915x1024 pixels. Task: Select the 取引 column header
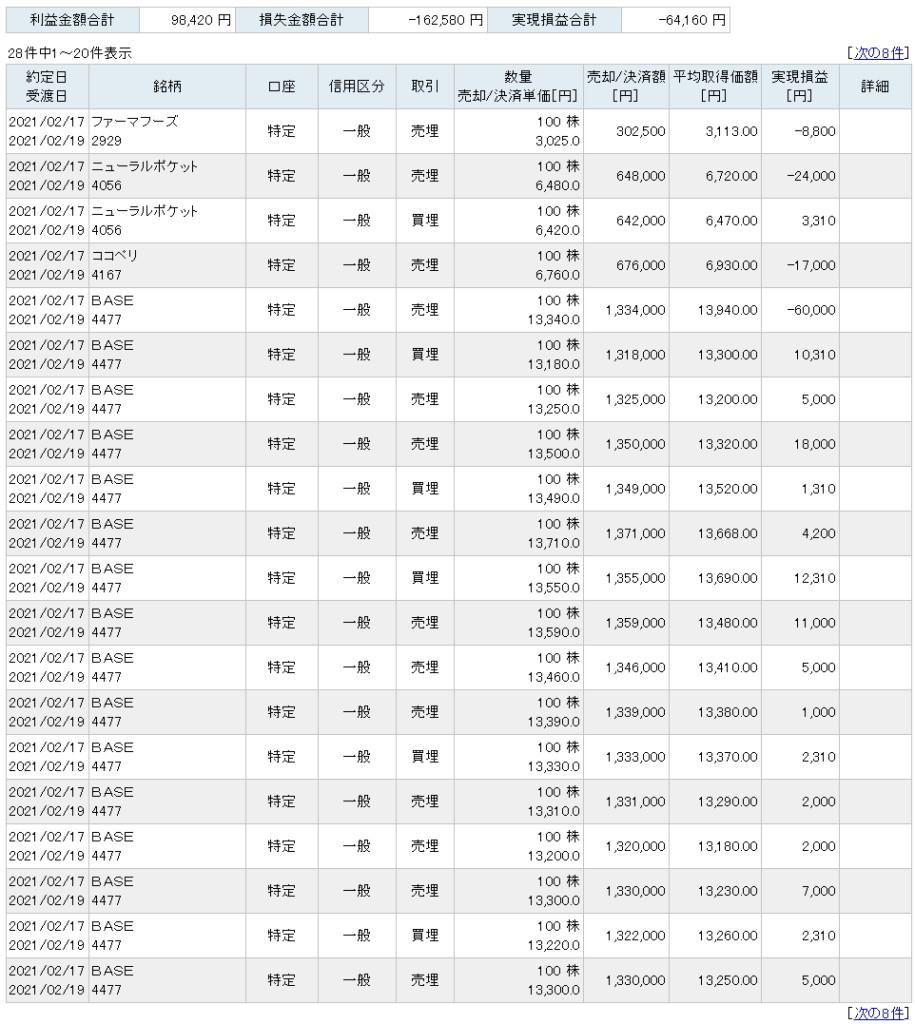425,86
